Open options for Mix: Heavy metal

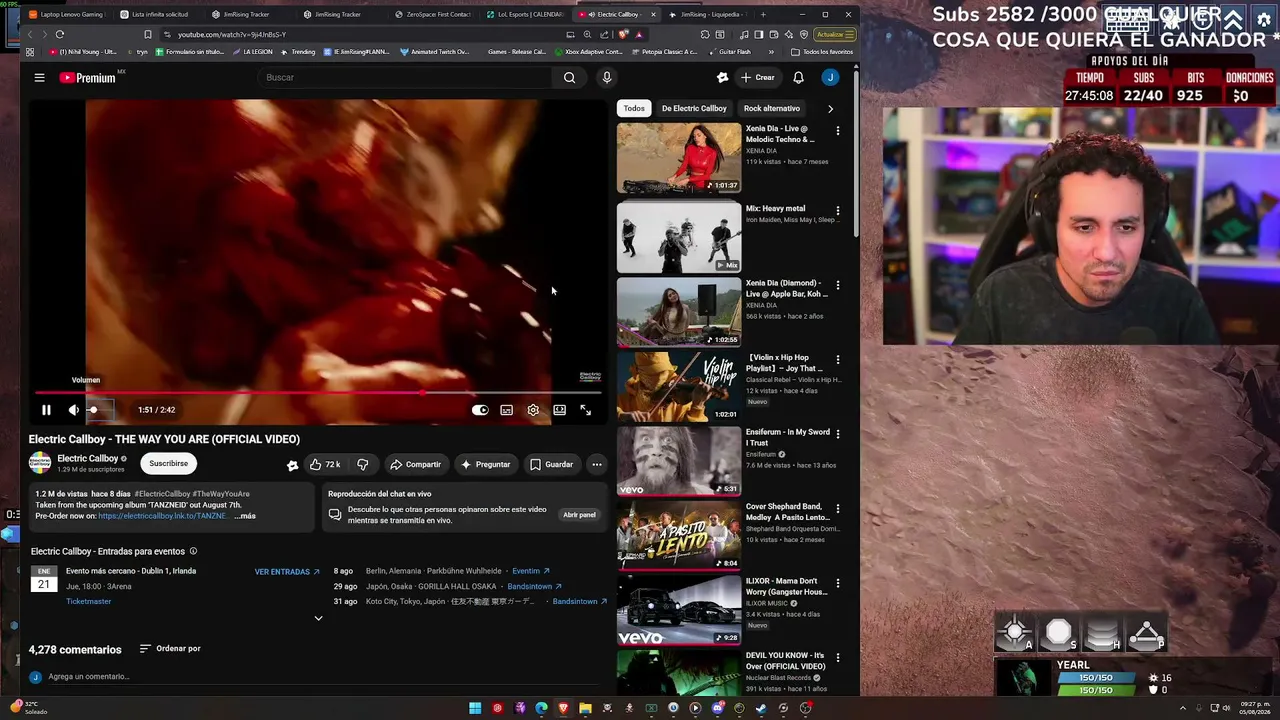click(x=838, y=211)
